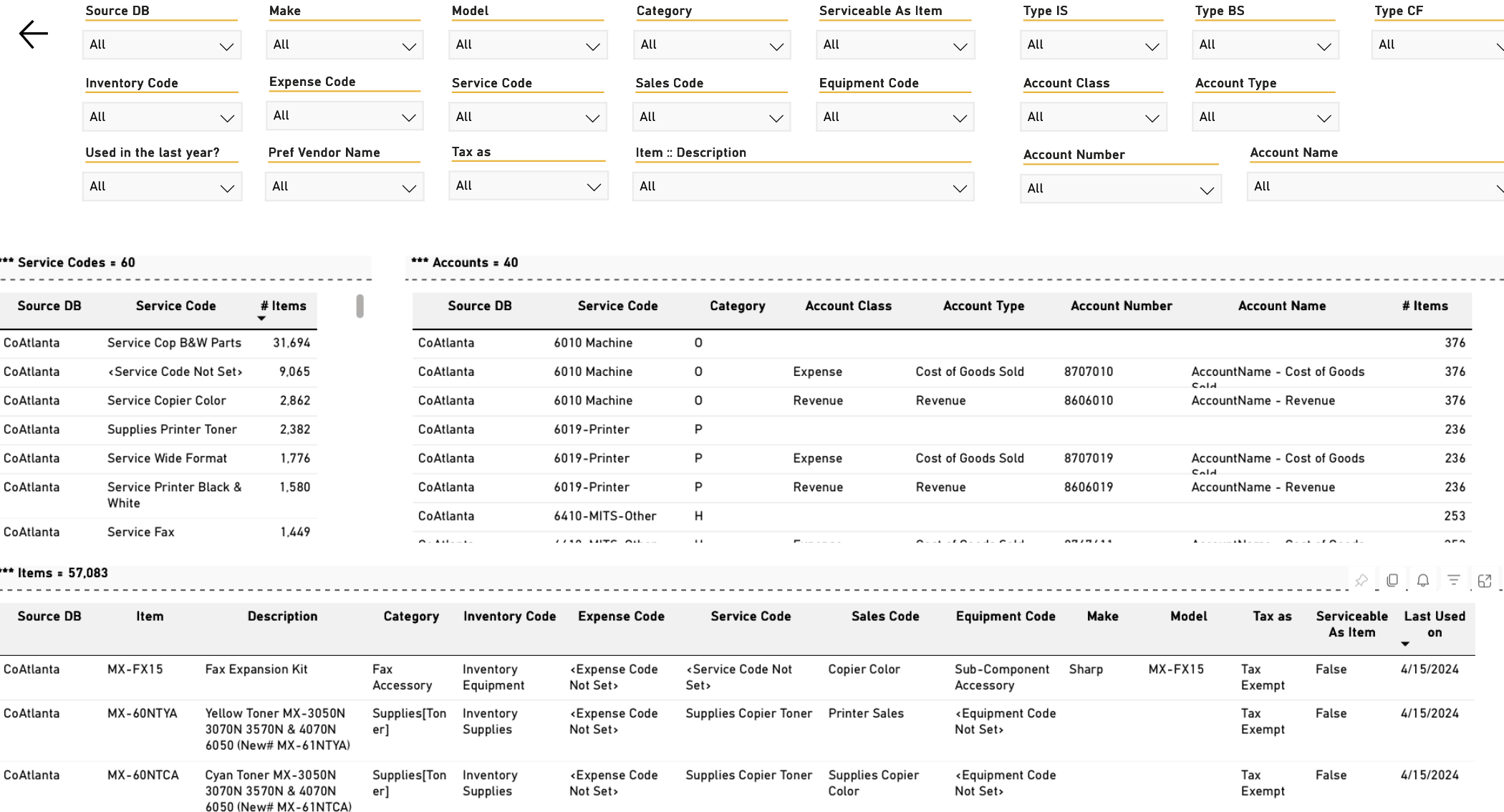Open the Expense Code dropdown
Screen dimensions: 1504x812
click(x=344, y=116)
